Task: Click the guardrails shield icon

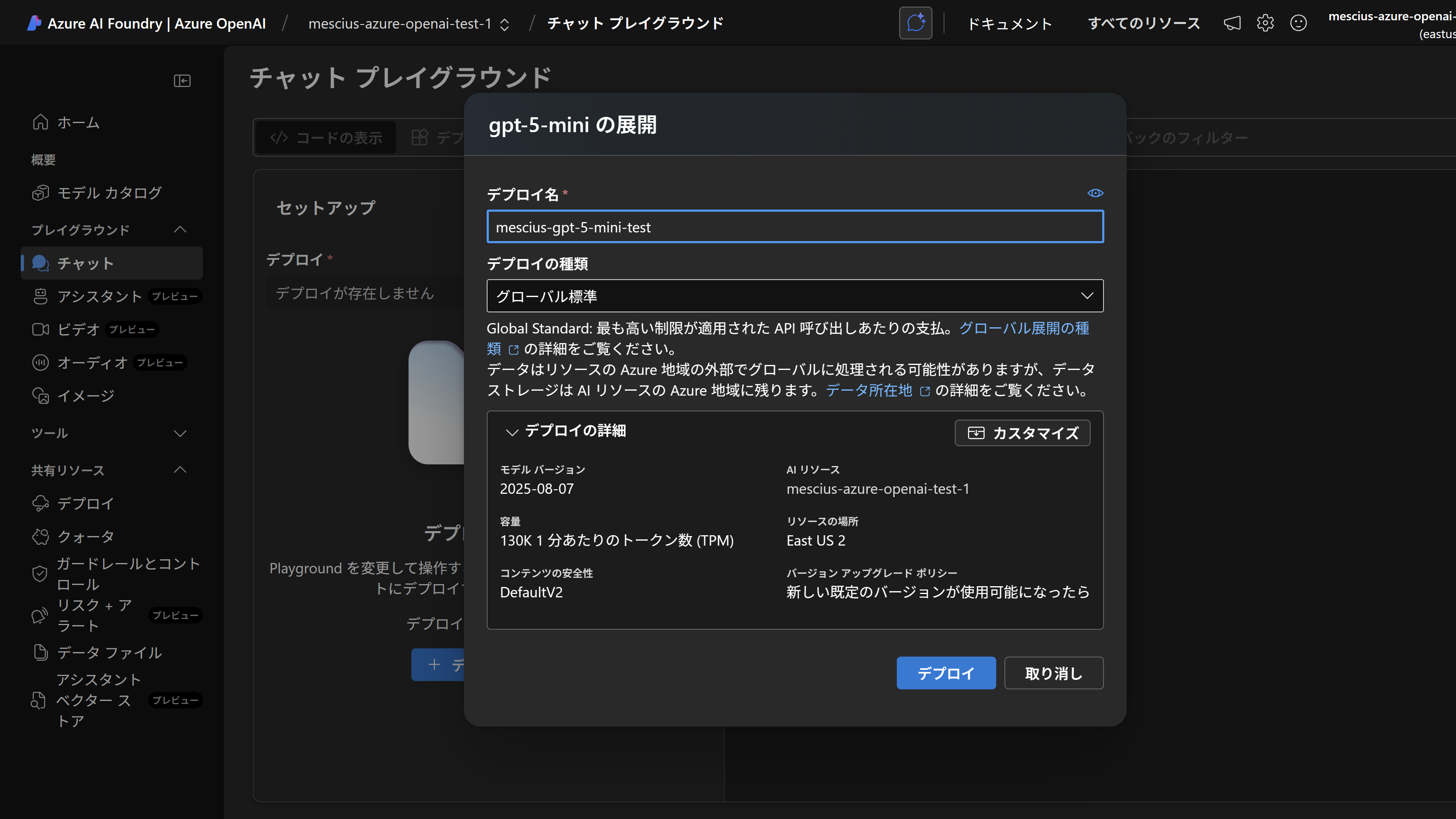Action: pyautogui.click(x=40, y=574)
